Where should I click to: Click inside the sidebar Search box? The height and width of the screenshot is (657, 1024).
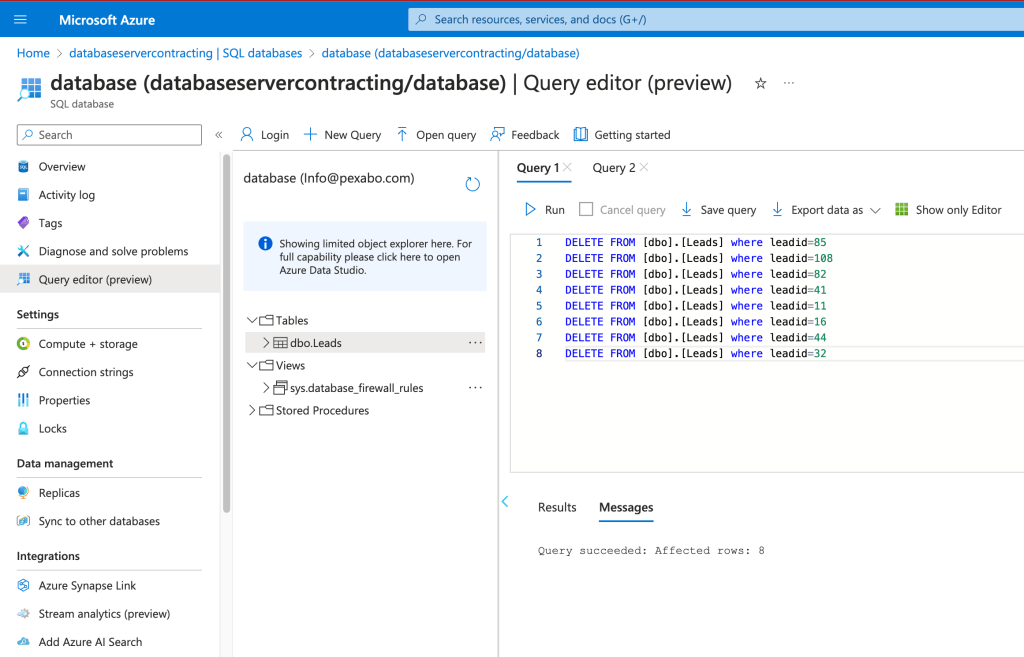[109, 135]
